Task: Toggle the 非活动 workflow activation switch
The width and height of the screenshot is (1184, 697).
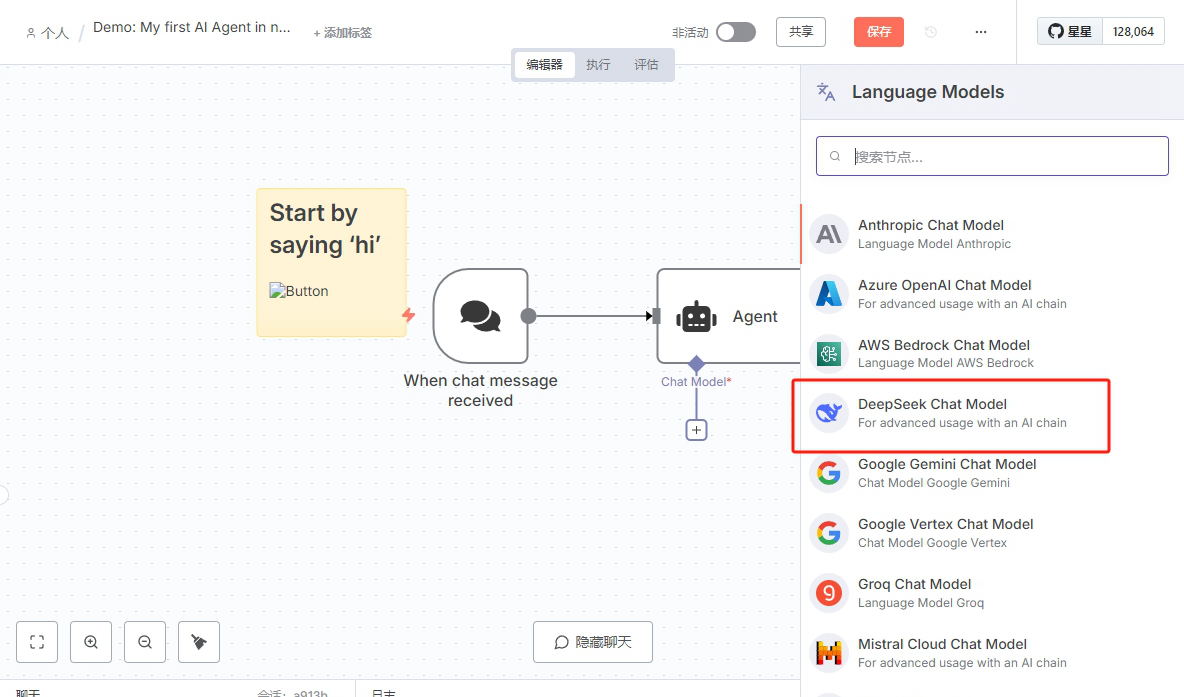Action: pyautogui.click(x=735, y=32)
